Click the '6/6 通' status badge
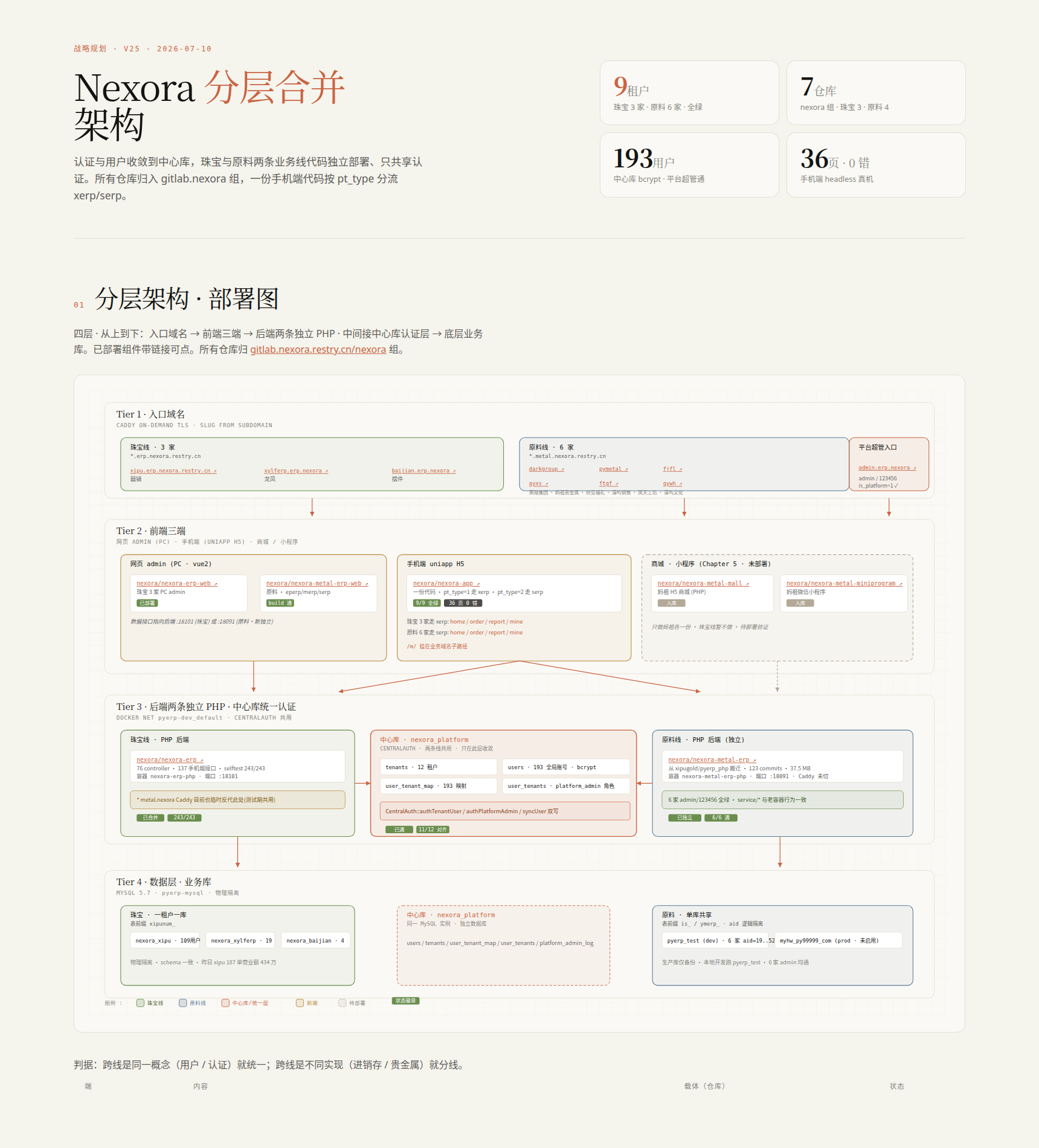Viewport: 1039px width, 1148px height. (721, 817)
